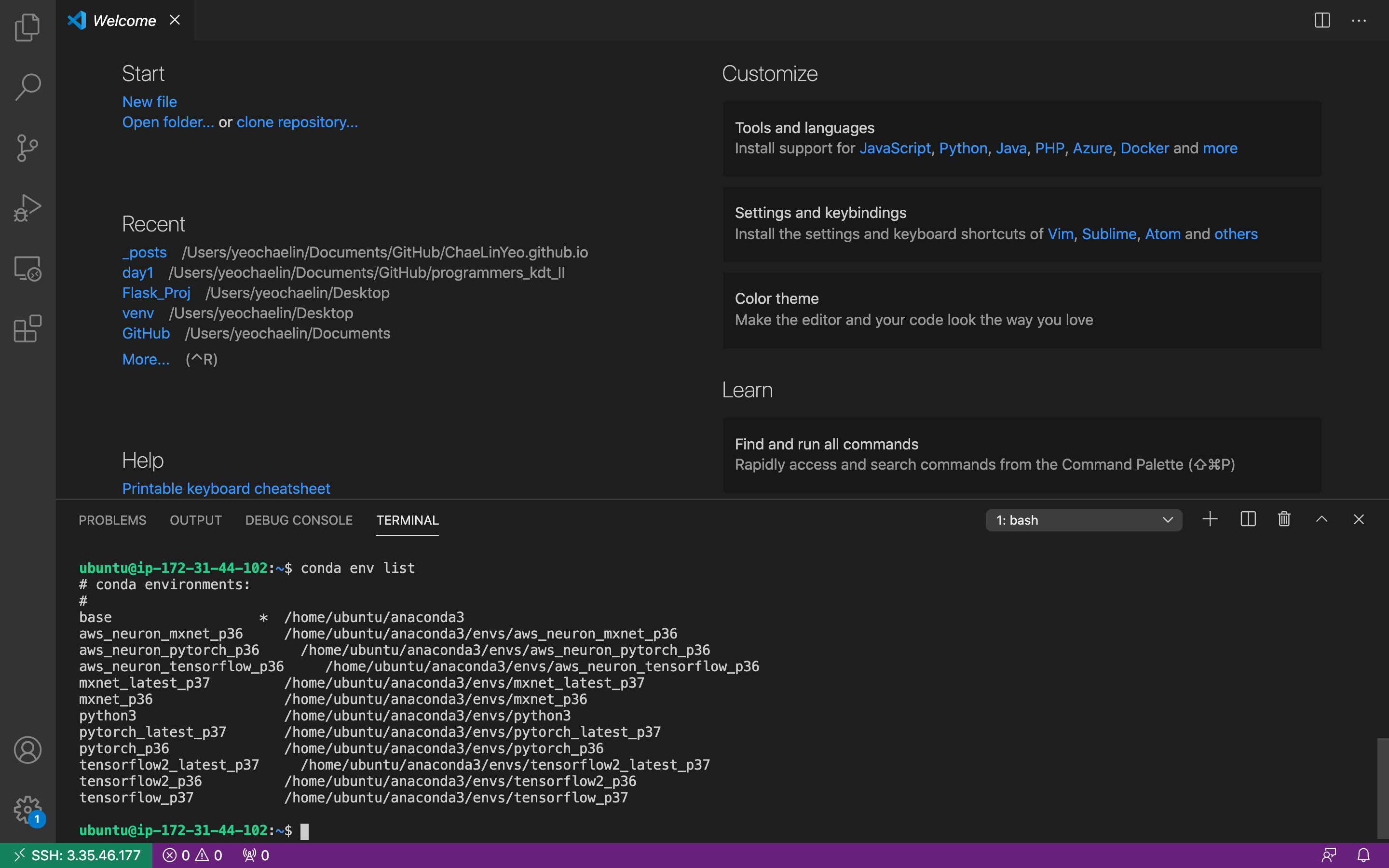Select the TERMINAL panel tab
The image size is (1389, 868).
(x=408, y=520)
